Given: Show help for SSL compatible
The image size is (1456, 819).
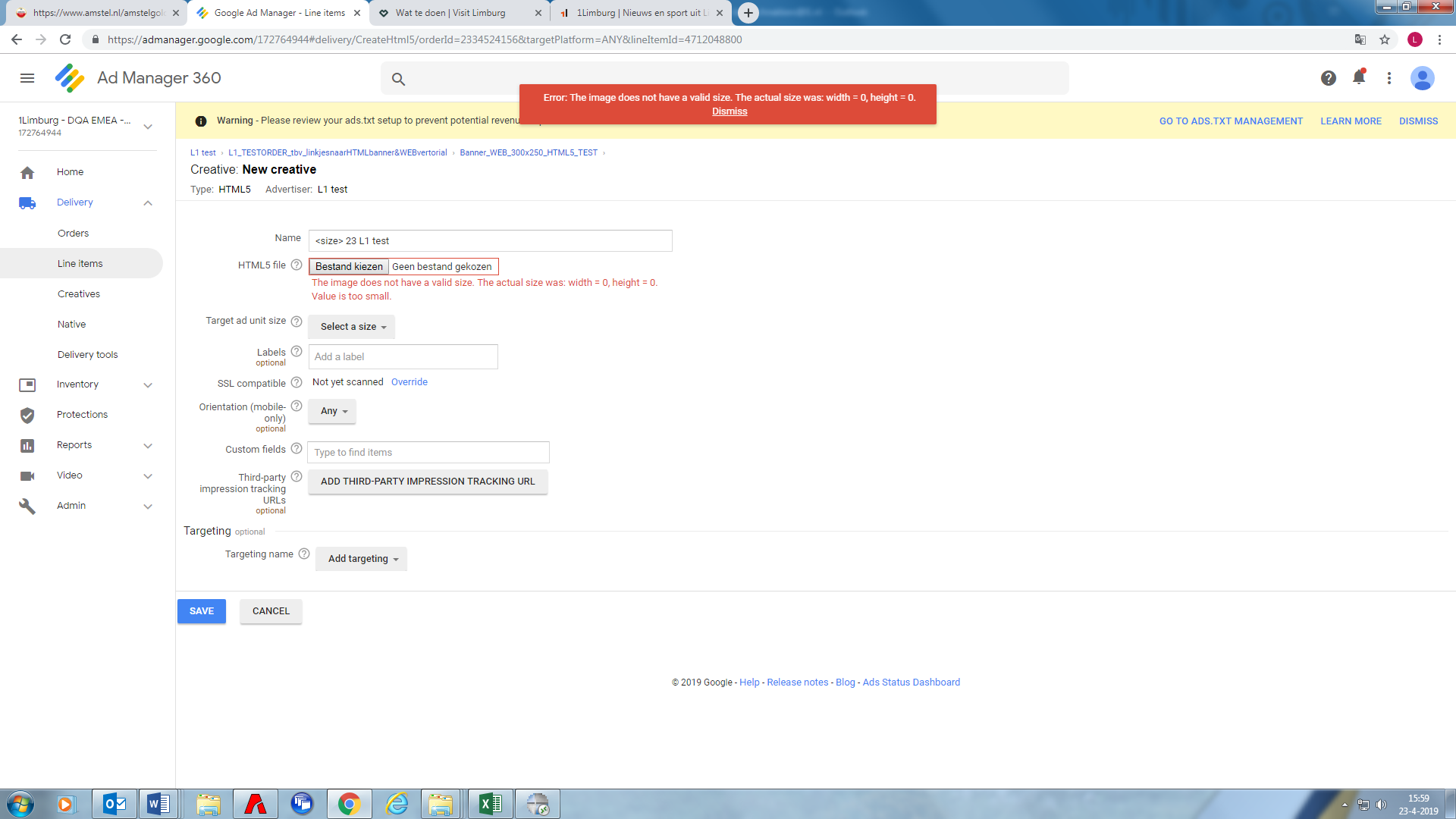Looking at the screenshot, I should point(297,383).
